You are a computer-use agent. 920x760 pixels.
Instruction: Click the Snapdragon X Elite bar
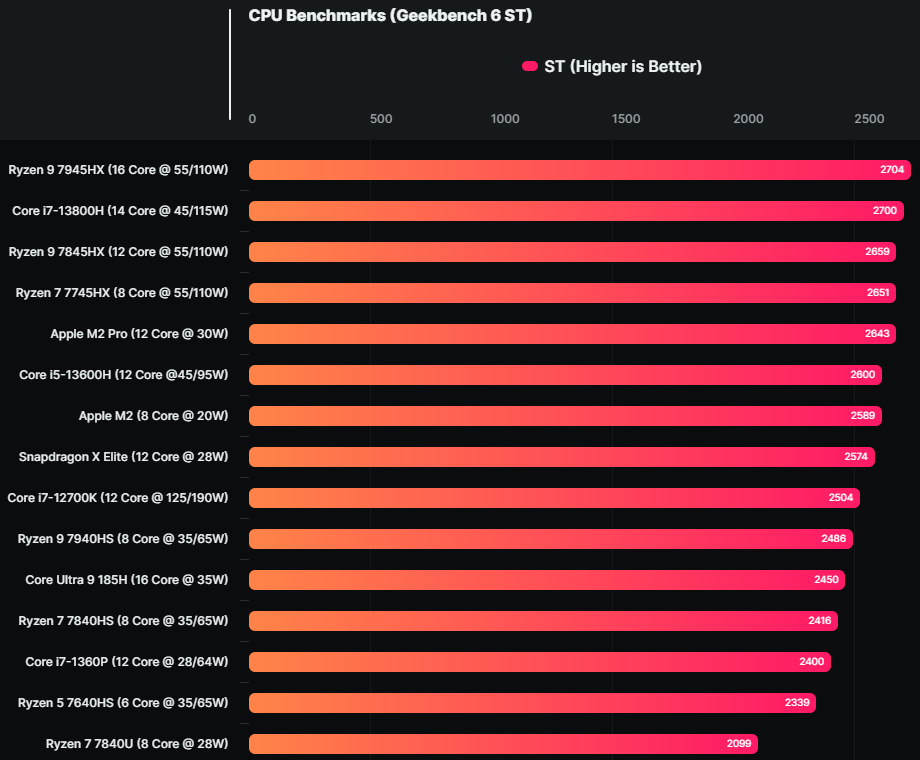(x=560, y=457)
